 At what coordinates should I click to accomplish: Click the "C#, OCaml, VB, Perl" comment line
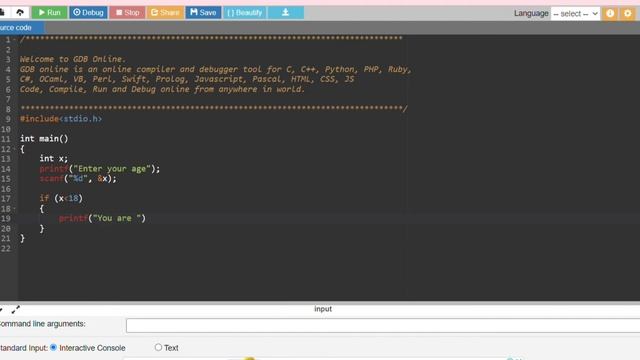pyautogui.click(x=187, y=79)
